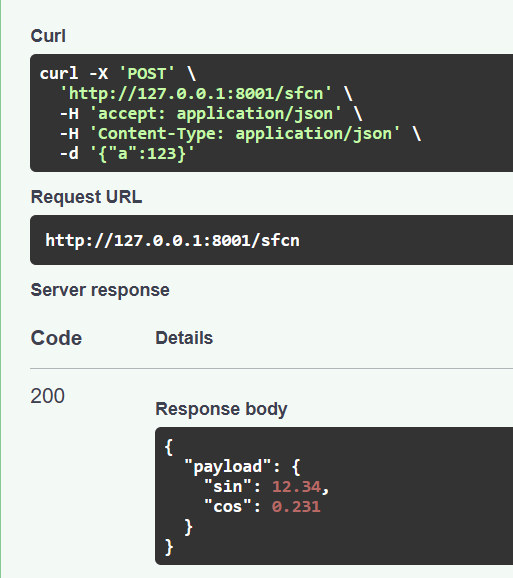
Task: Click the 'http://127.0.0.1:8001/sfcn' line in curl block
Action: point(206,93)
